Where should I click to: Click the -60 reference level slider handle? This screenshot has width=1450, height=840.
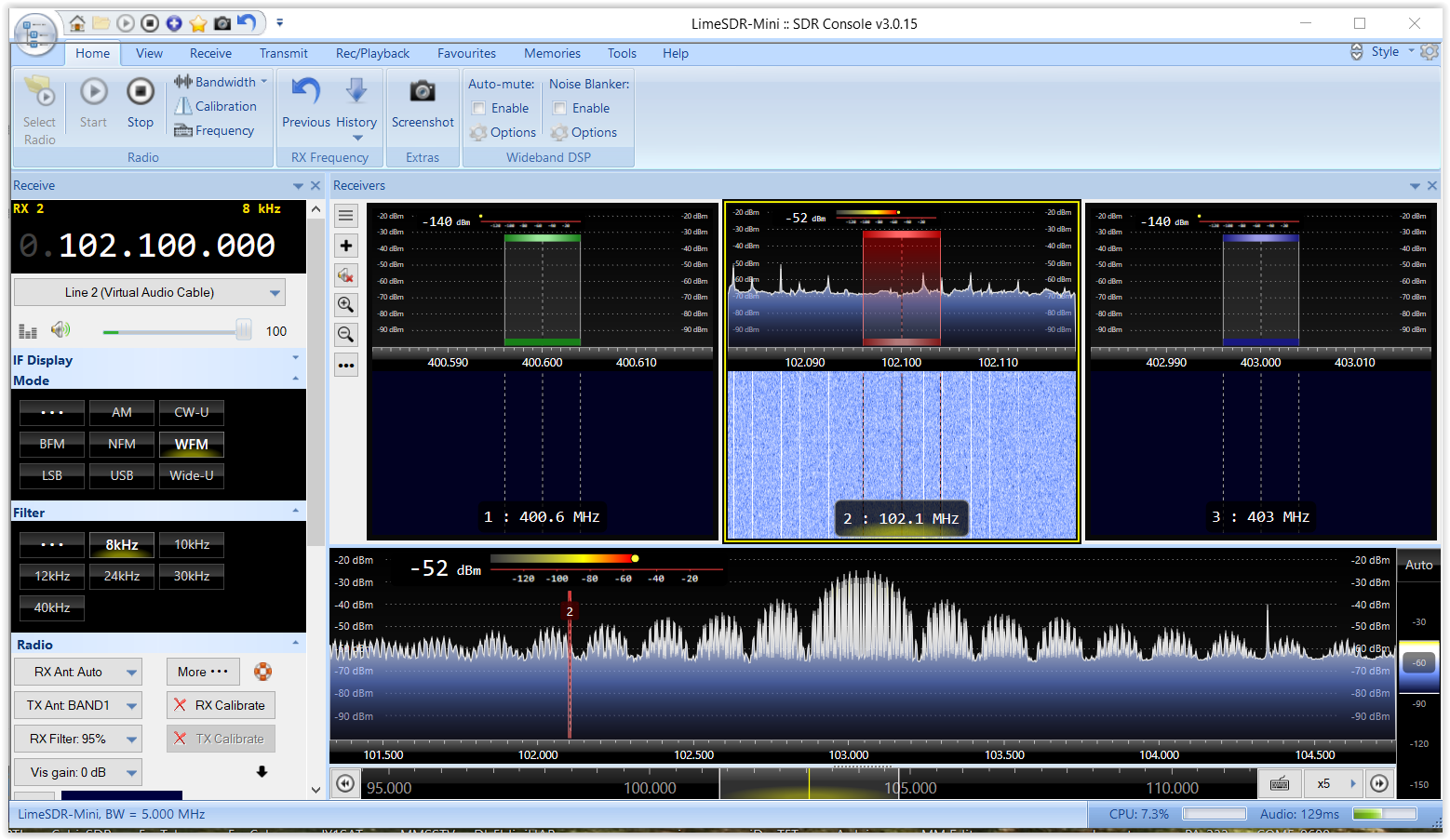[1418, 662]
